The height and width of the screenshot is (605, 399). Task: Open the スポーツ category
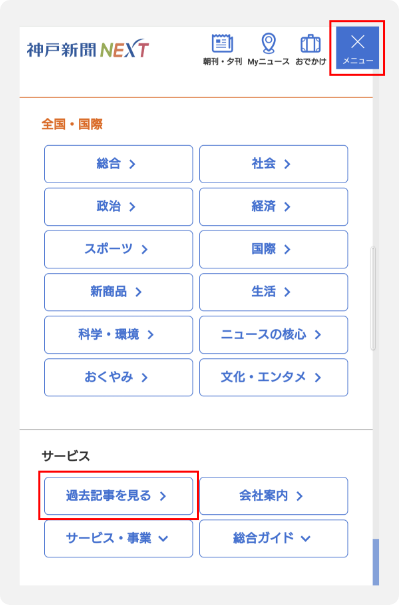coord(118,249)
